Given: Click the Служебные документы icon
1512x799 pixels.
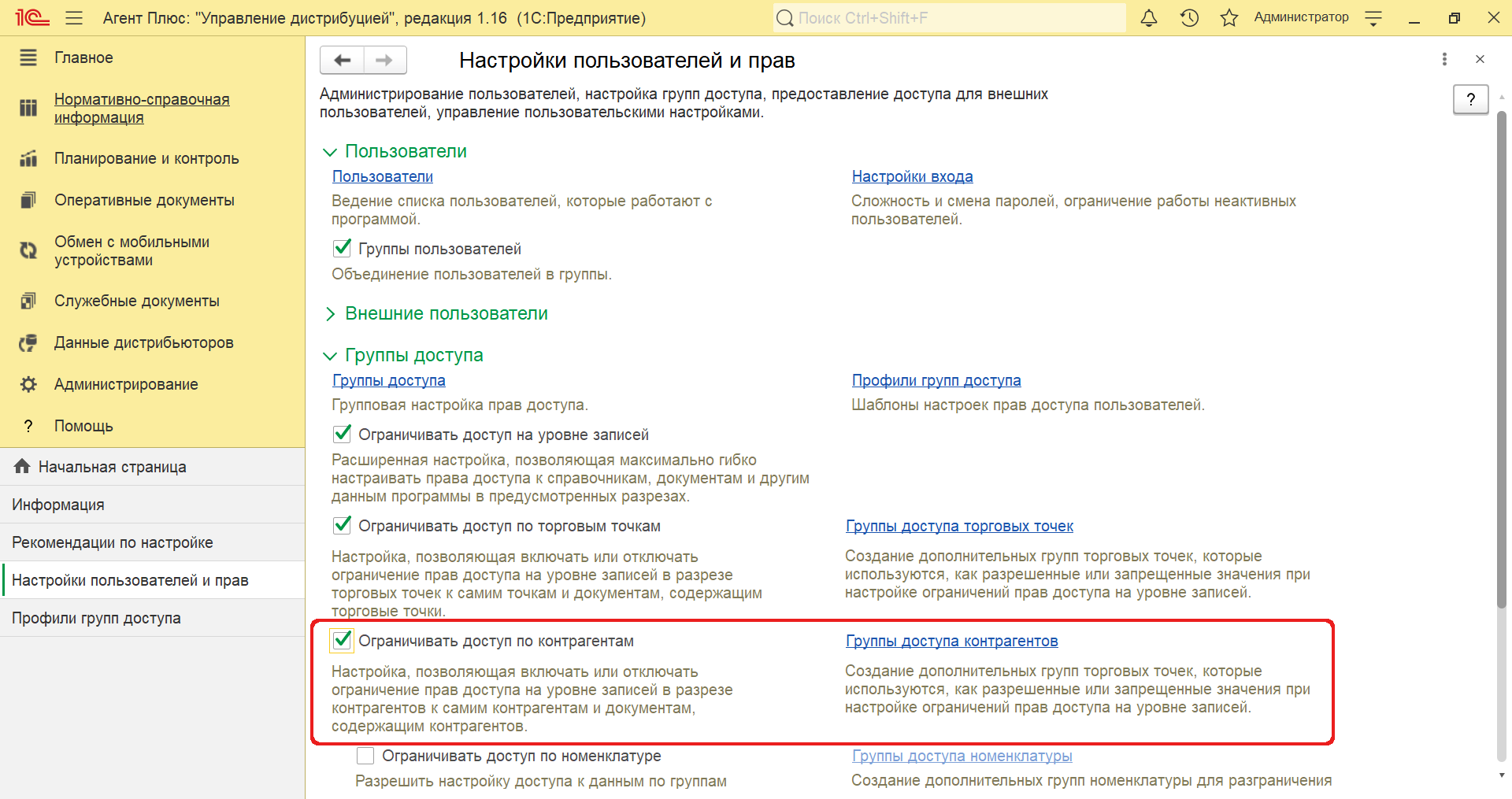Looking at the screenshot, I should [28, 301].
